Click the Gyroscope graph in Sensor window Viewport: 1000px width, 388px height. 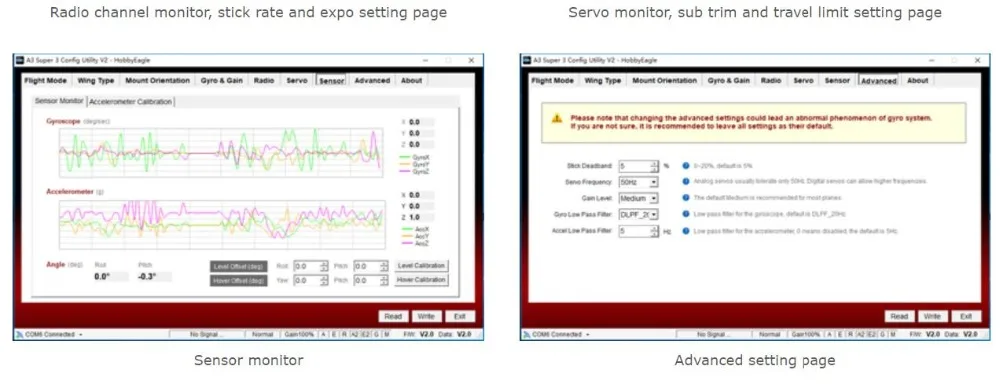pyautogui.click(x=221, y=152)
